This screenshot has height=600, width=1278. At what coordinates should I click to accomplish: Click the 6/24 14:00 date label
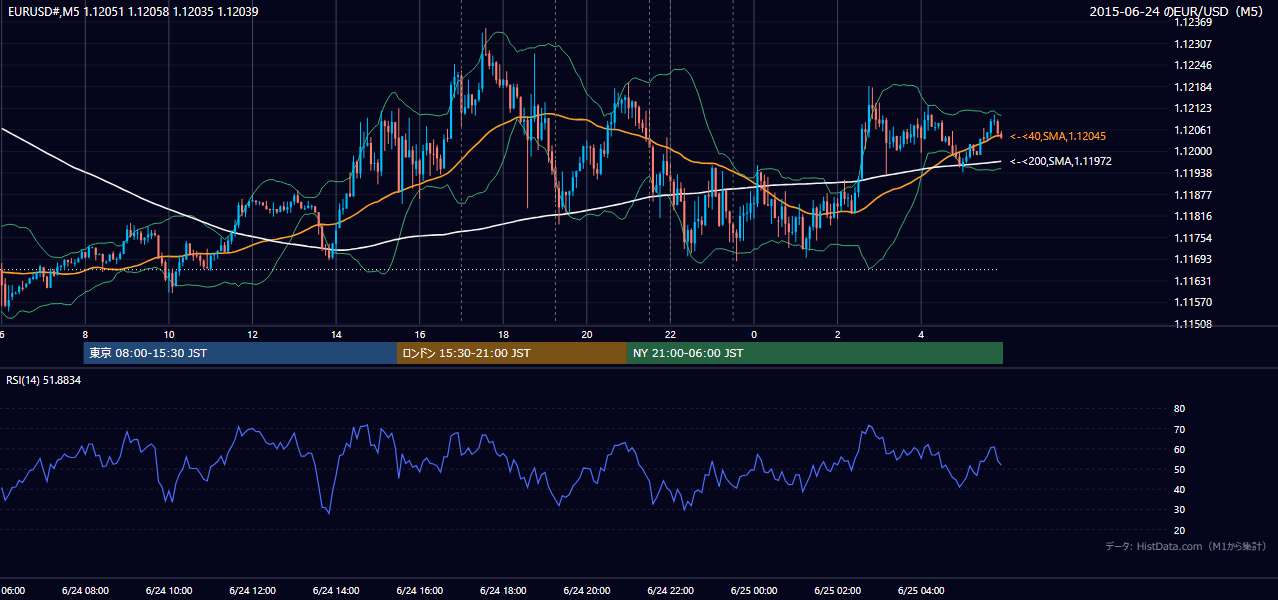pos(336,590)
